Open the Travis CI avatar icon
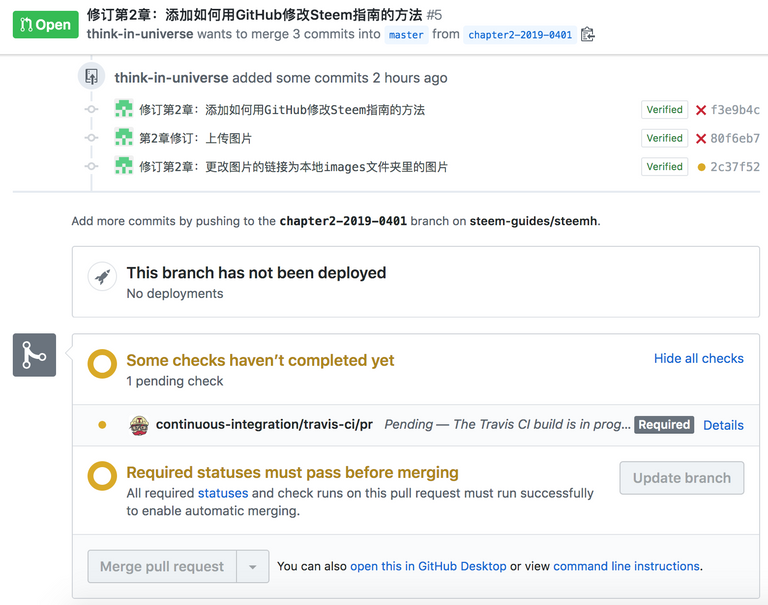The width and height of the screenshot is (768, 605). tap(139, 425)
